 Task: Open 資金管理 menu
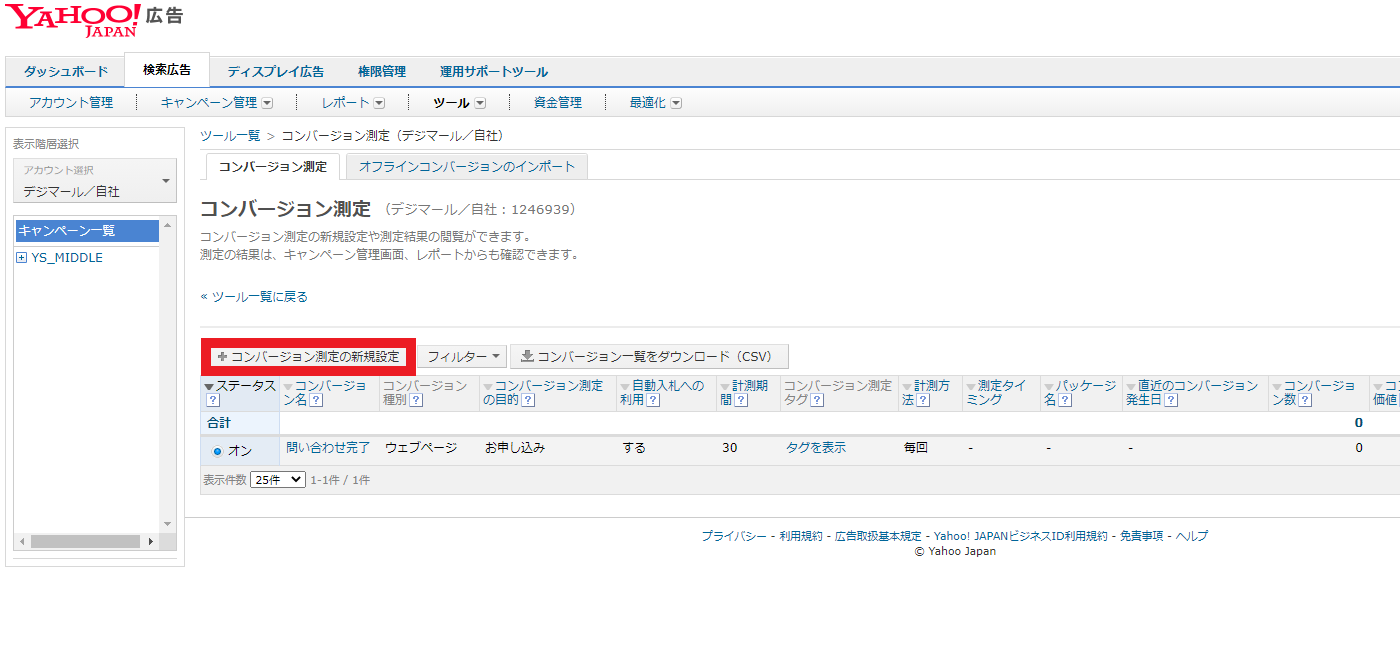click(x=558, y=103)
